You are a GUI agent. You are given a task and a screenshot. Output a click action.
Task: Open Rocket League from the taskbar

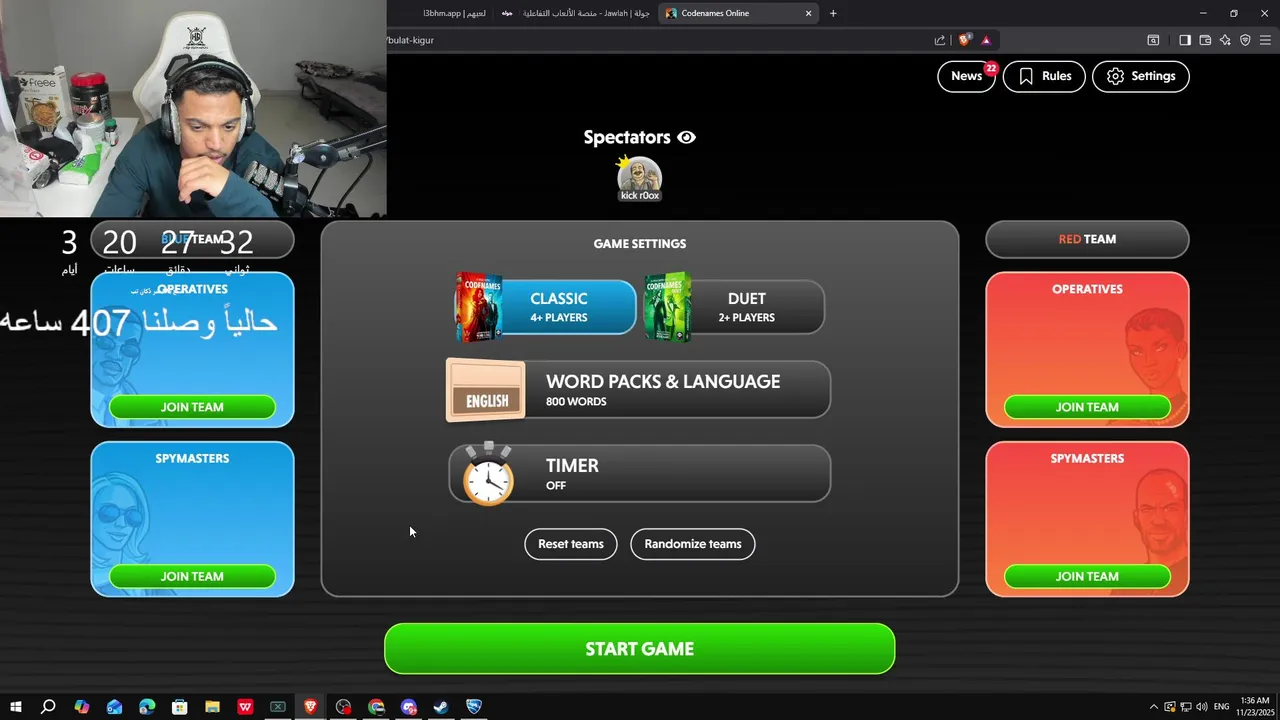pos(474,707)
